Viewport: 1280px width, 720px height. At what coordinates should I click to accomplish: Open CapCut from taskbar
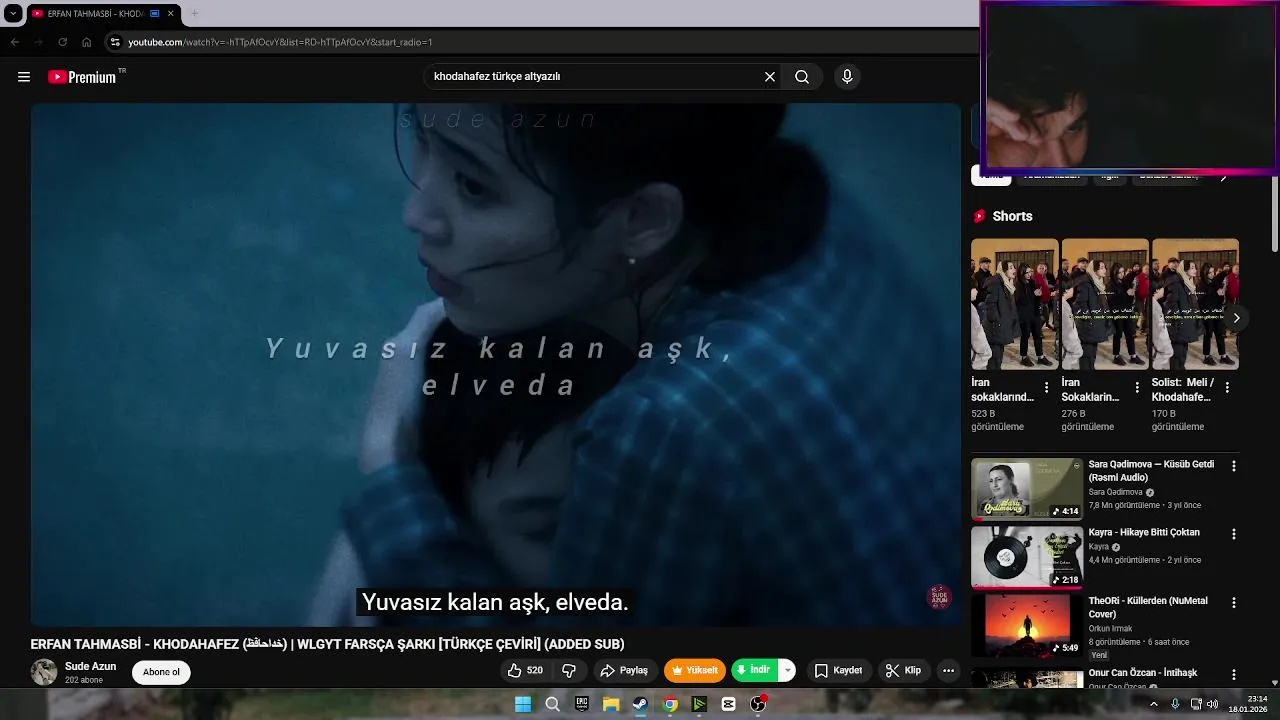pos(728,704)
